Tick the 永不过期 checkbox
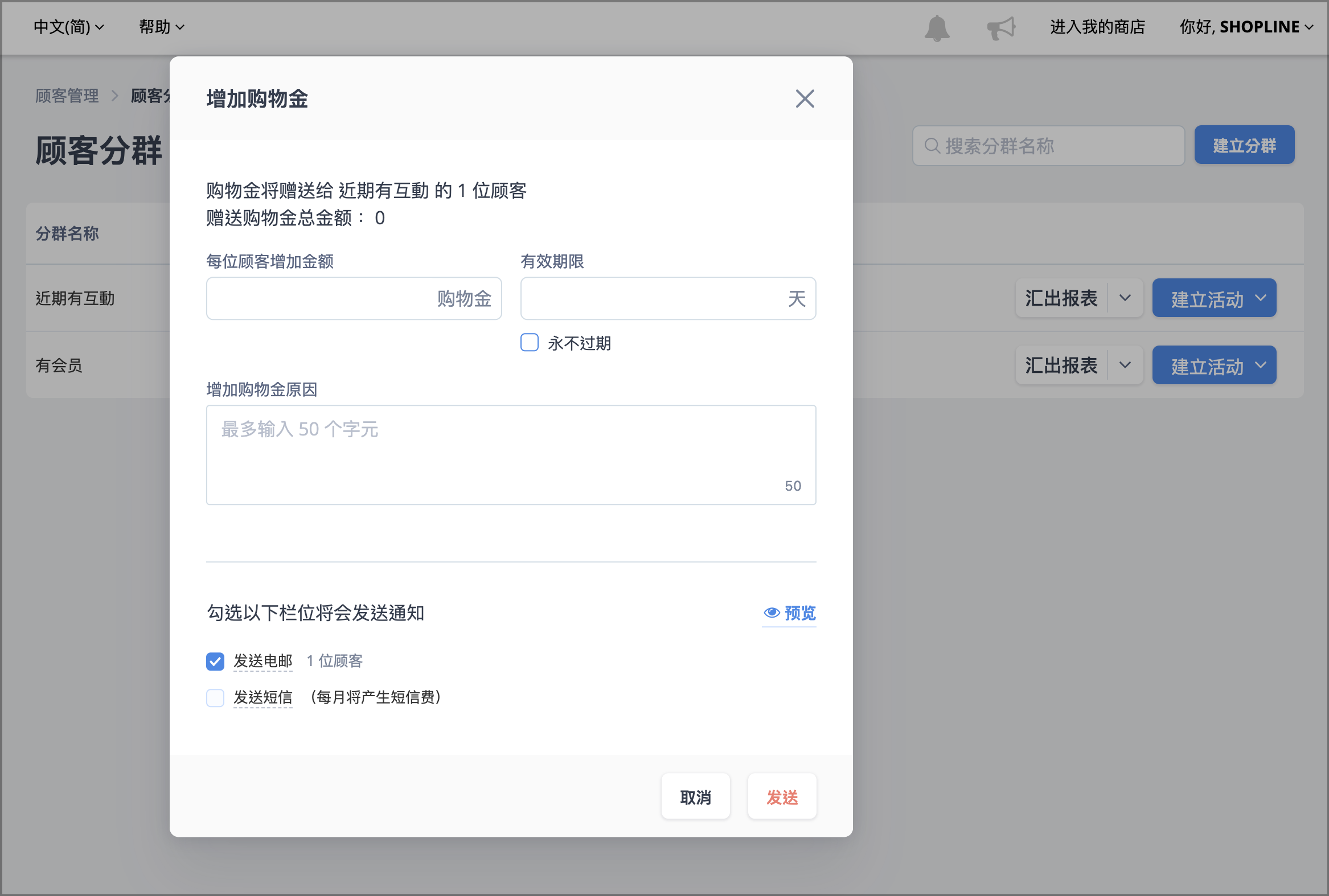 (x=530, y=343)
